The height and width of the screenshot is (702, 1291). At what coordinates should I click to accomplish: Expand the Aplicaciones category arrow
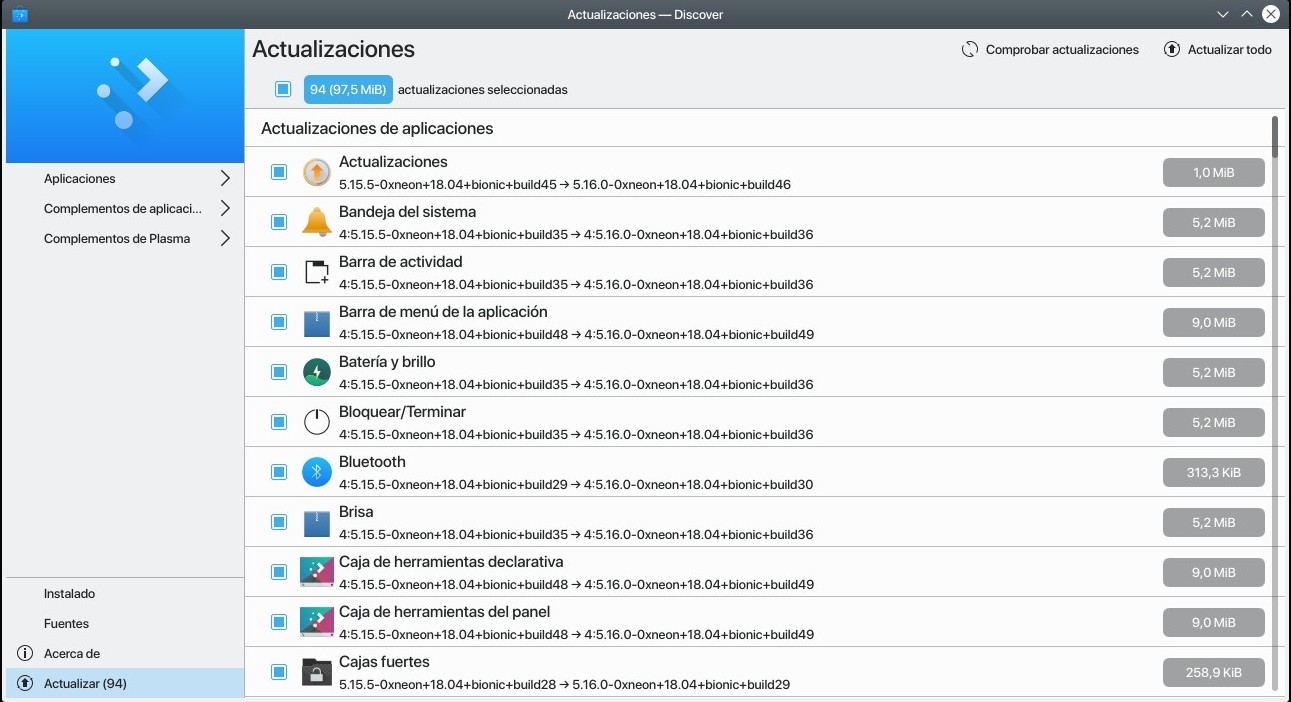click(x=225, y=178)
